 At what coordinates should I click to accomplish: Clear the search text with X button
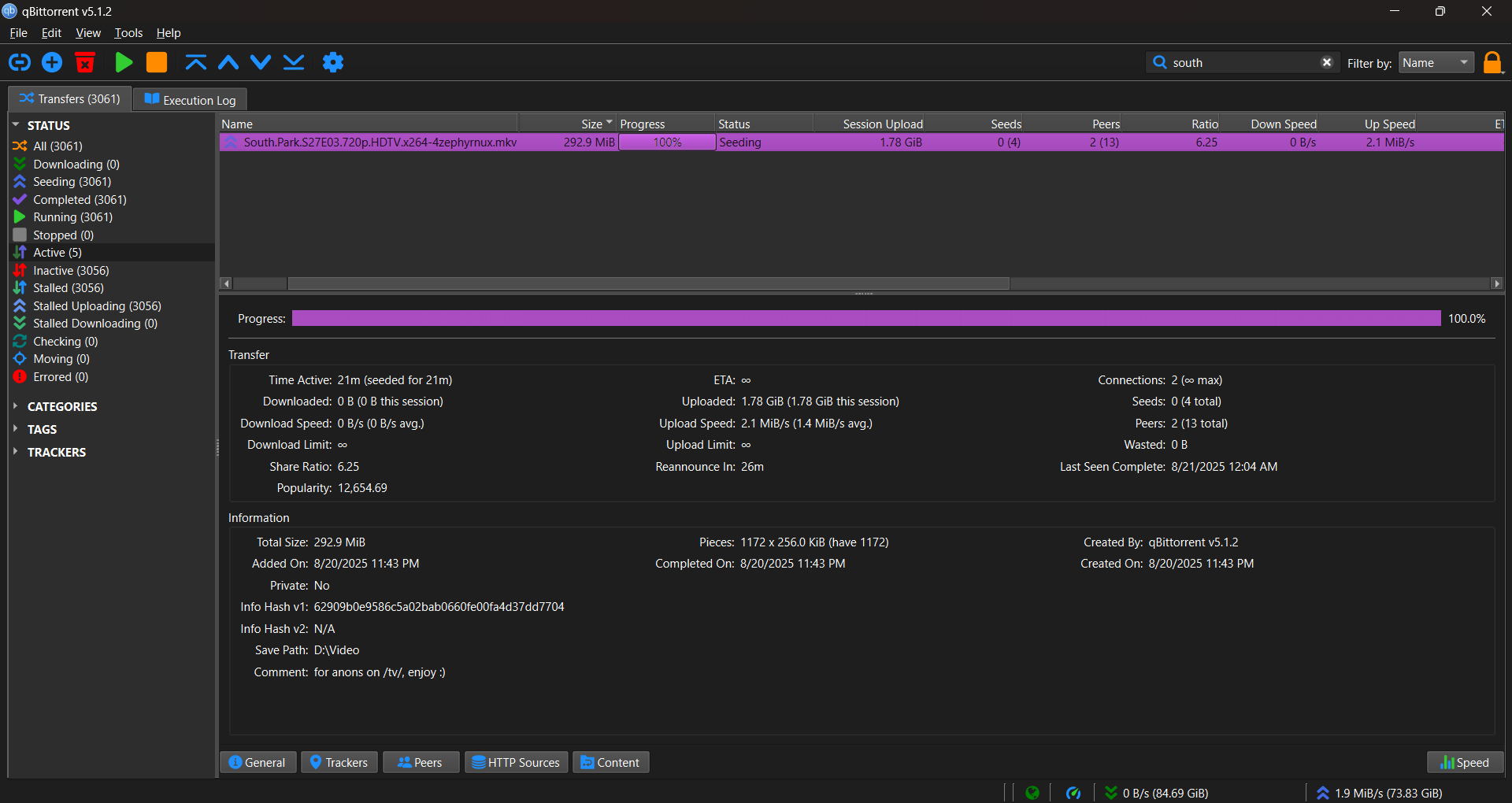tap(1327, 62)
